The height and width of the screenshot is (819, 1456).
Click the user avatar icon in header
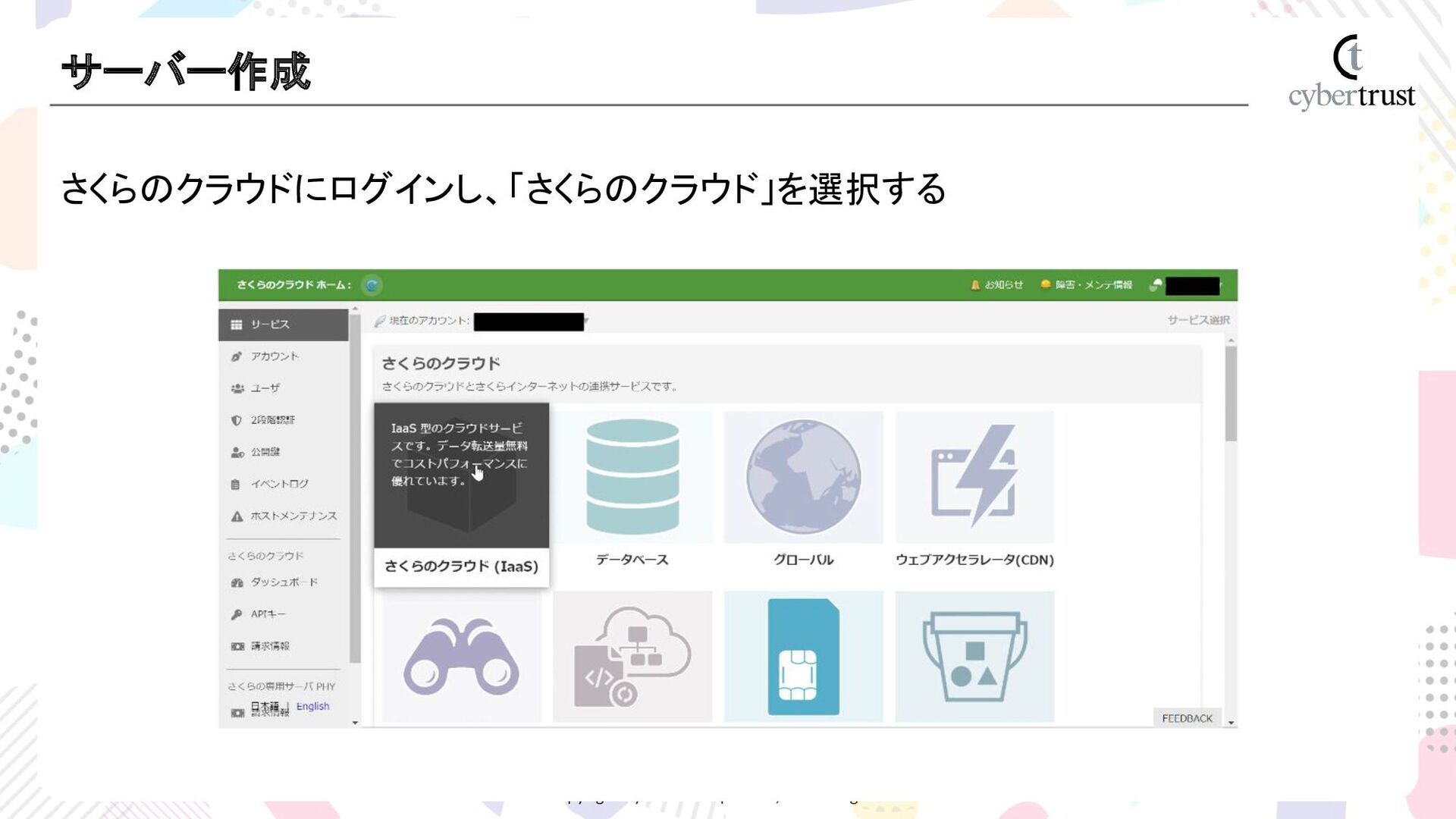point(1156,285)
